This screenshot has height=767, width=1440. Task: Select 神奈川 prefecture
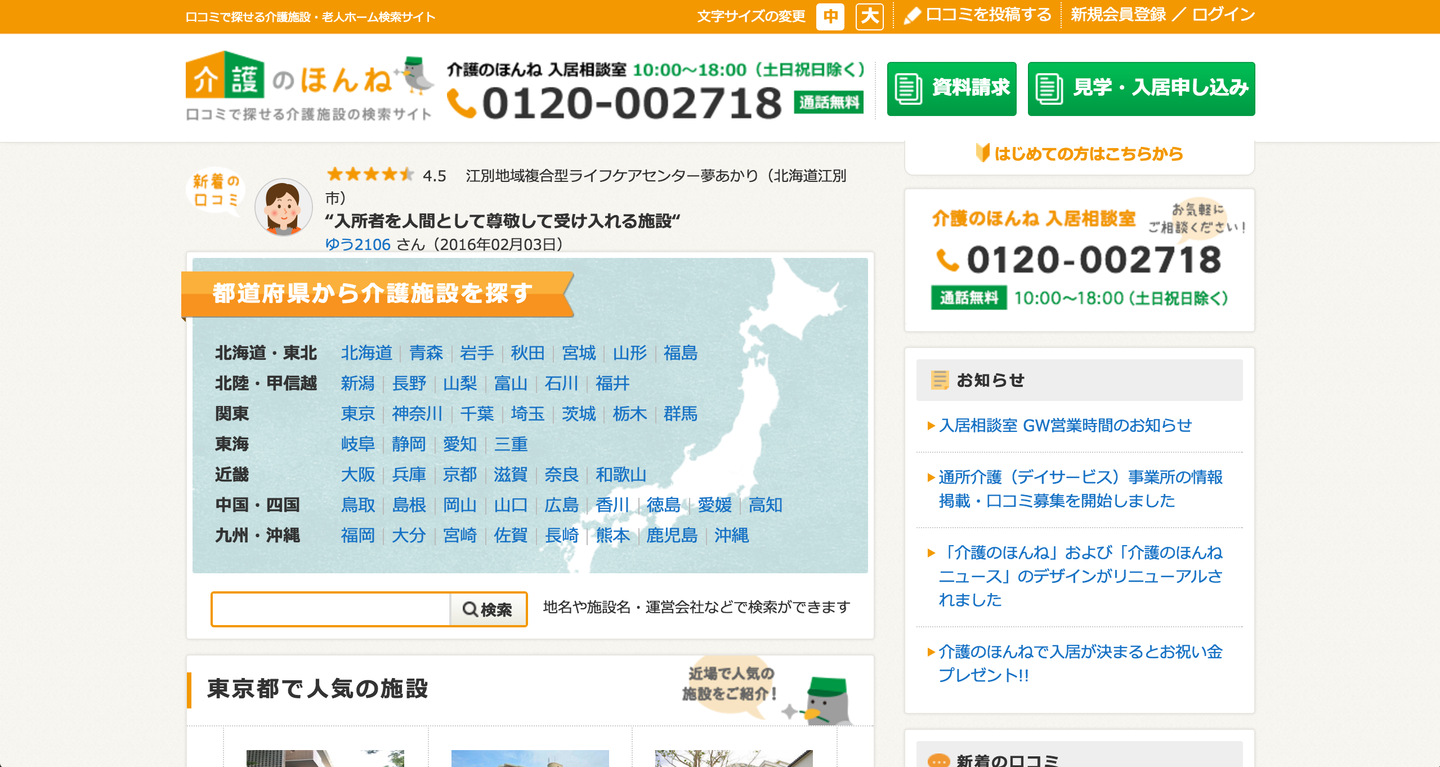pyautogui.click(x=418, y=414)
